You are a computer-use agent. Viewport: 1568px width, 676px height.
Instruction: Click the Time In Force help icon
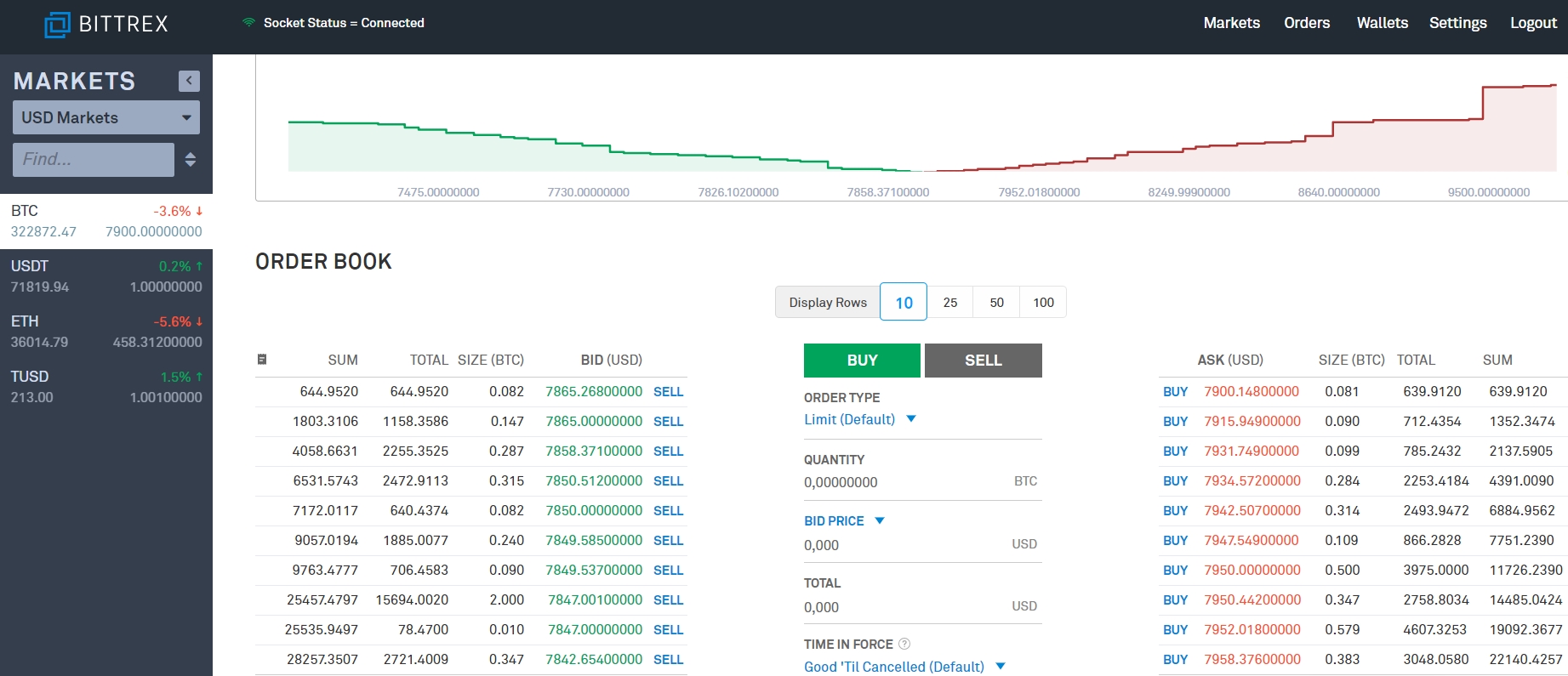[904, 645]
